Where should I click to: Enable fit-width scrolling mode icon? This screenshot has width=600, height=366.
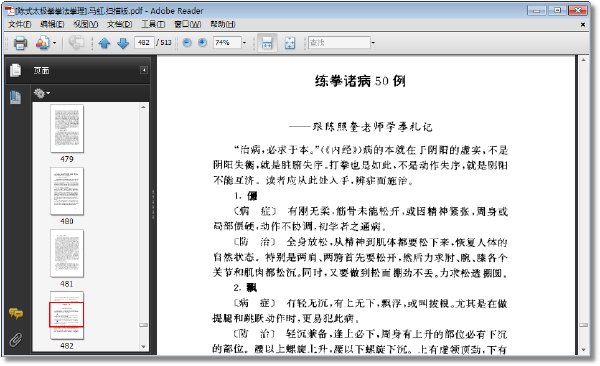(267, 43)
